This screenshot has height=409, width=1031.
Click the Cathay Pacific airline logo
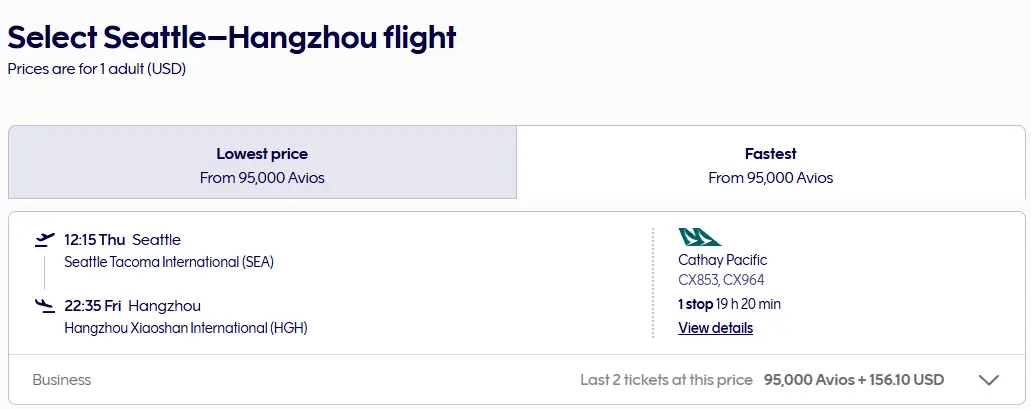click(x=700, y=237)
